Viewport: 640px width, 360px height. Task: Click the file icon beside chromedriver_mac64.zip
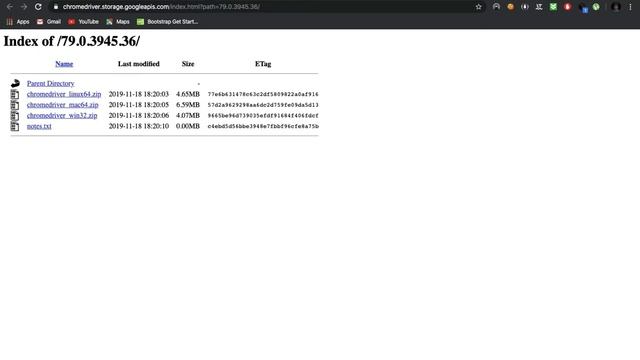pos(15,105)
